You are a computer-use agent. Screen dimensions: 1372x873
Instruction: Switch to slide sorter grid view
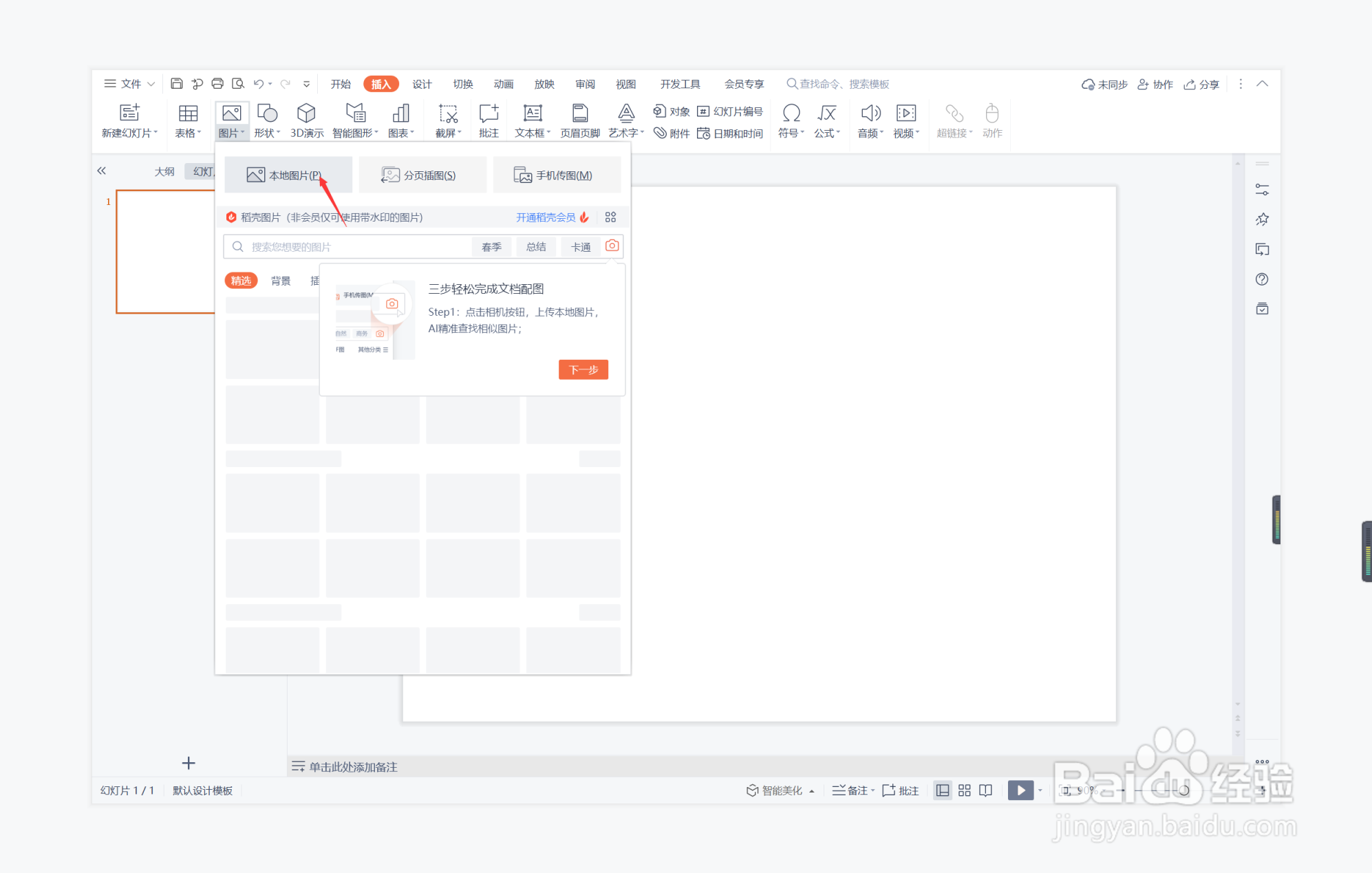[x=964, y=790]
